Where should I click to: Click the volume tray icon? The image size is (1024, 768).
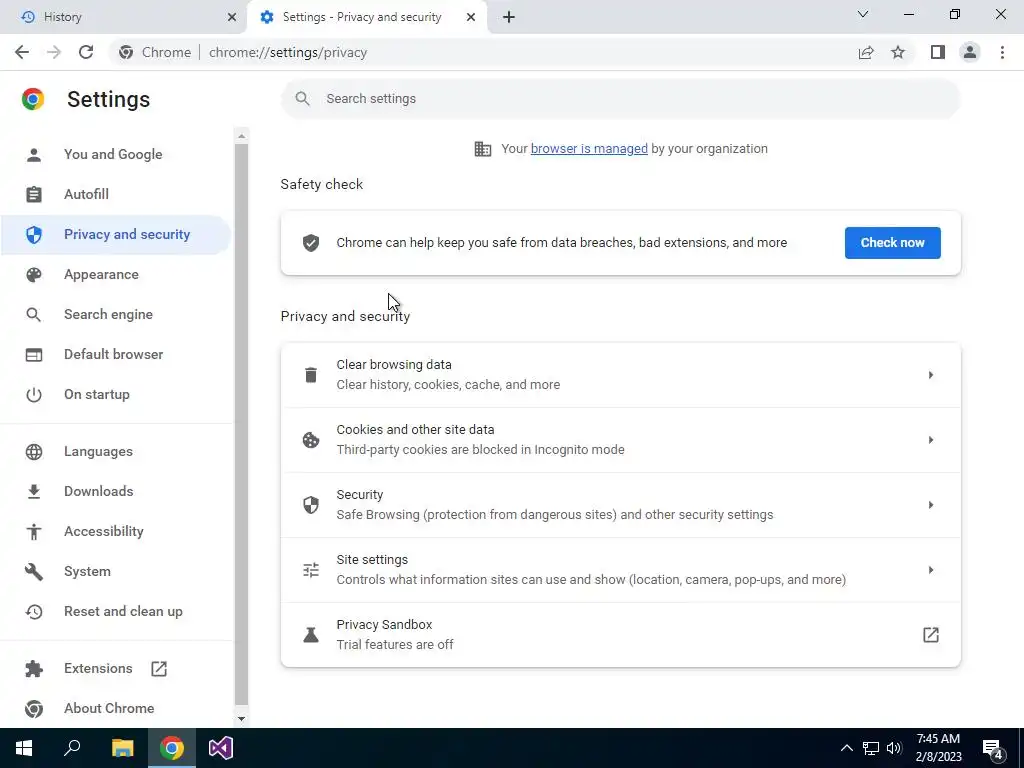tap(894, 748)
